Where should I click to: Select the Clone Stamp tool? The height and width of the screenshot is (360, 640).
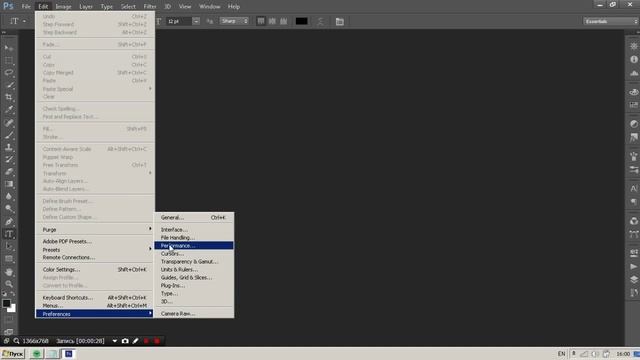tap(9, 147)
